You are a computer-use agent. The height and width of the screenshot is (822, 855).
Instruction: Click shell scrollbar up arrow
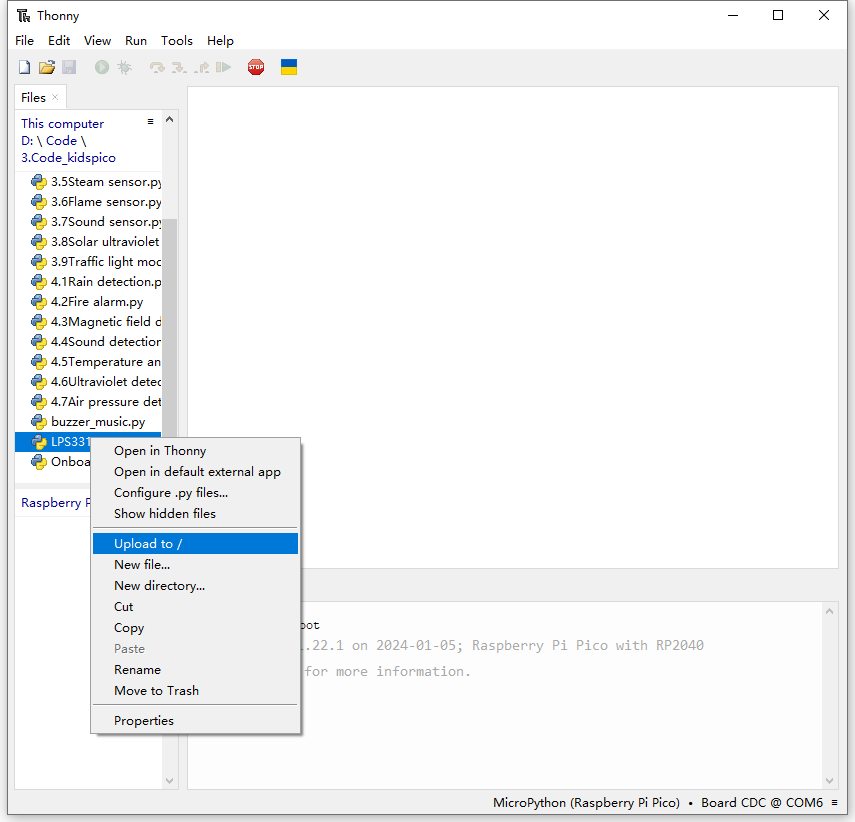(x=829, y=611)
